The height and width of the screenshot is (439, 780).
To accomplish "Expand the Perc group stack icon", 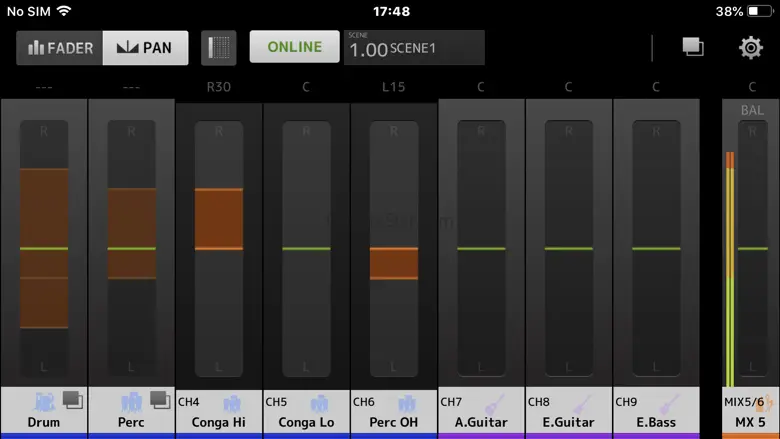I will 160,399.
